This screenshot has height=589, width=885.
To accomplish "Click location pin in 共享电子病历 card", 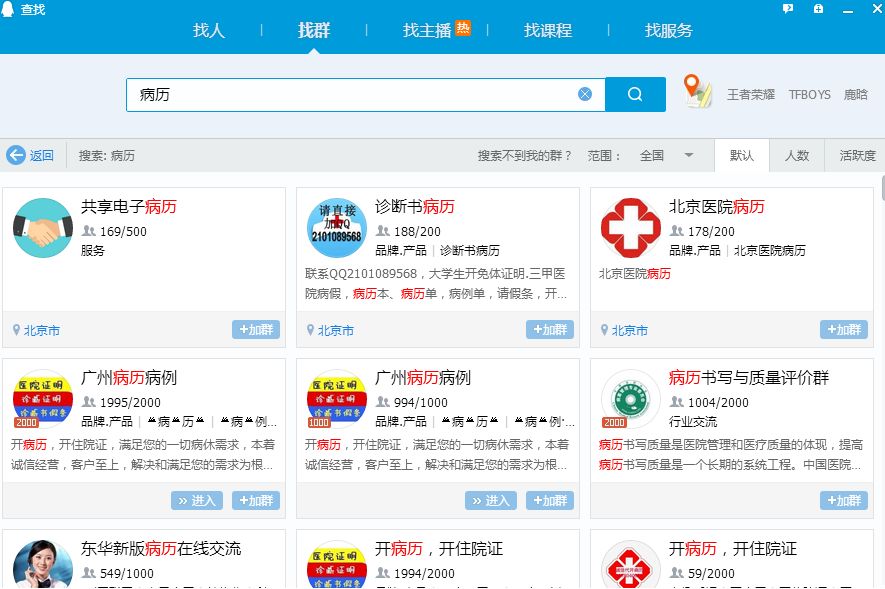I will (16, 330).
